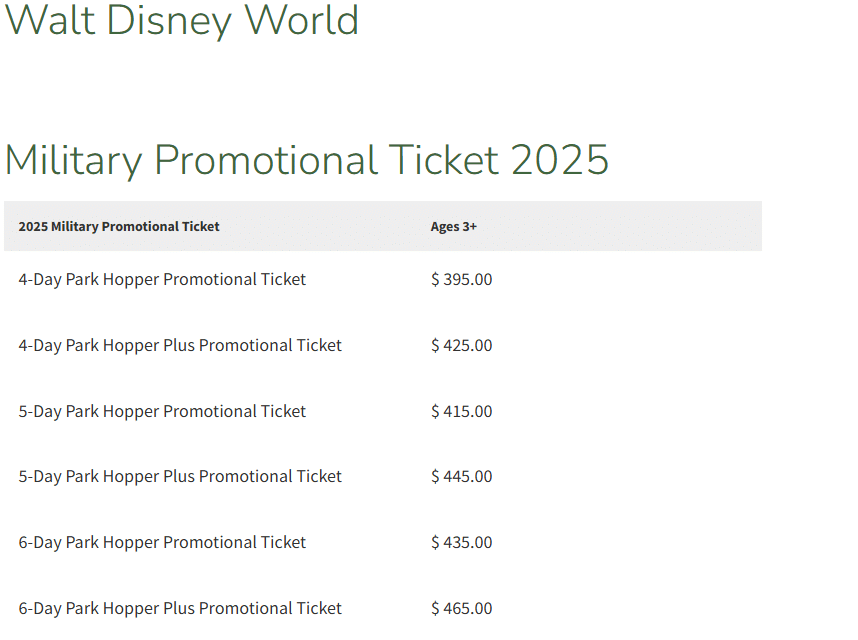The width and height of the screenshot is (858, 640).
Task: Click the word "Military" in the large heading
Action: coord(73,160)
